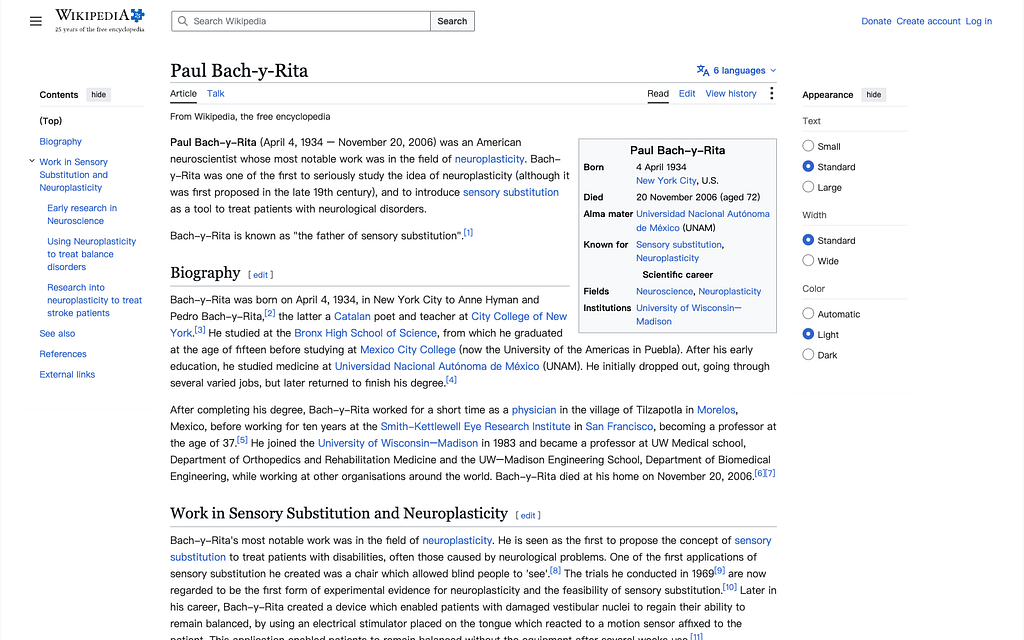Open Neuroscience link in infobox Fields
This screenshot has width=1024, height=640.
(x=664, y=291)
